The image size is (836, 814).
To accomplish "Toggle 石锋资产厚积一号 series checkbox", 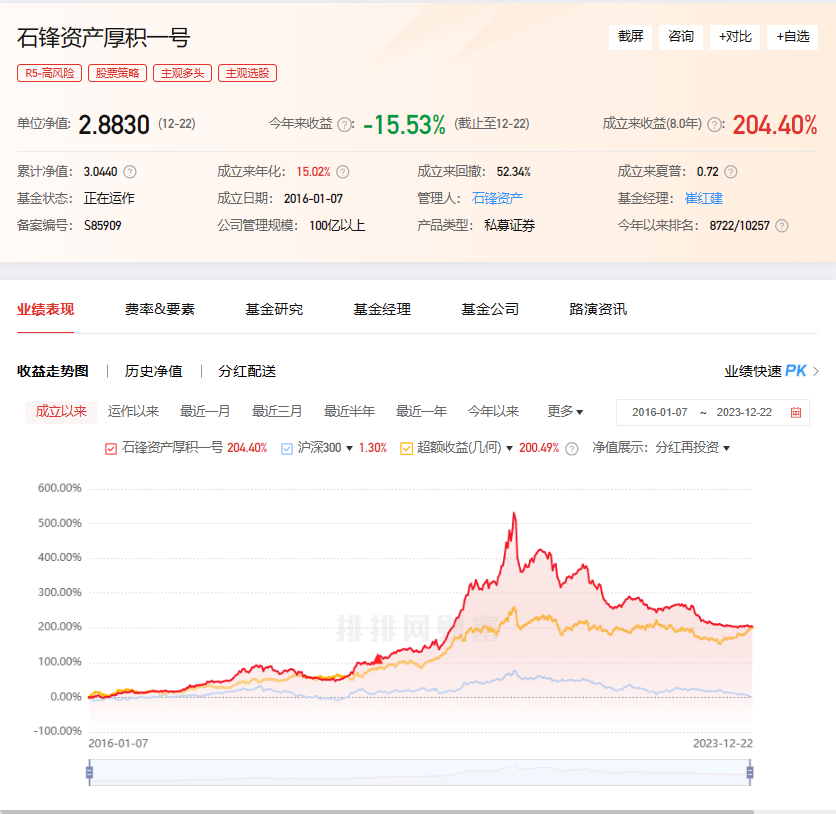I will pos(111,449).
